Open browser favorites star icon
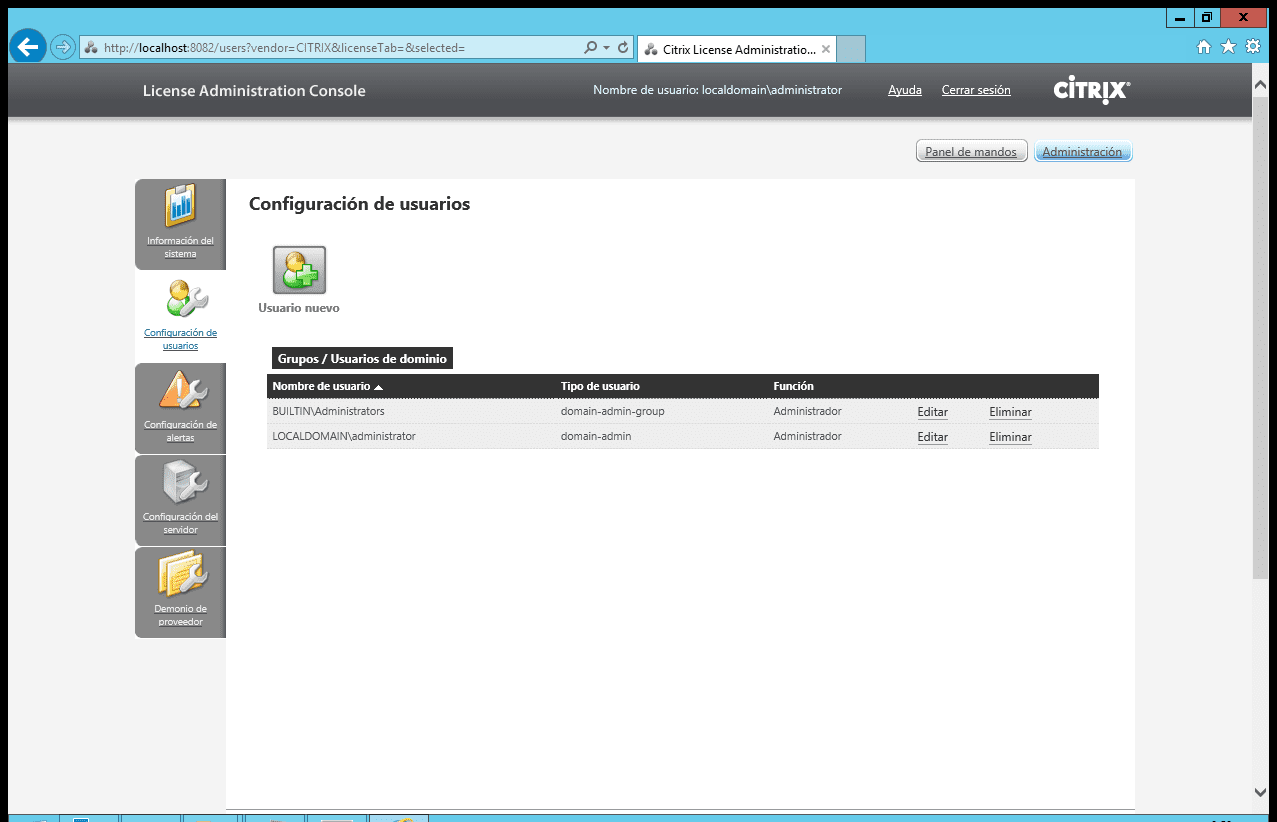 pos(1228,47)
